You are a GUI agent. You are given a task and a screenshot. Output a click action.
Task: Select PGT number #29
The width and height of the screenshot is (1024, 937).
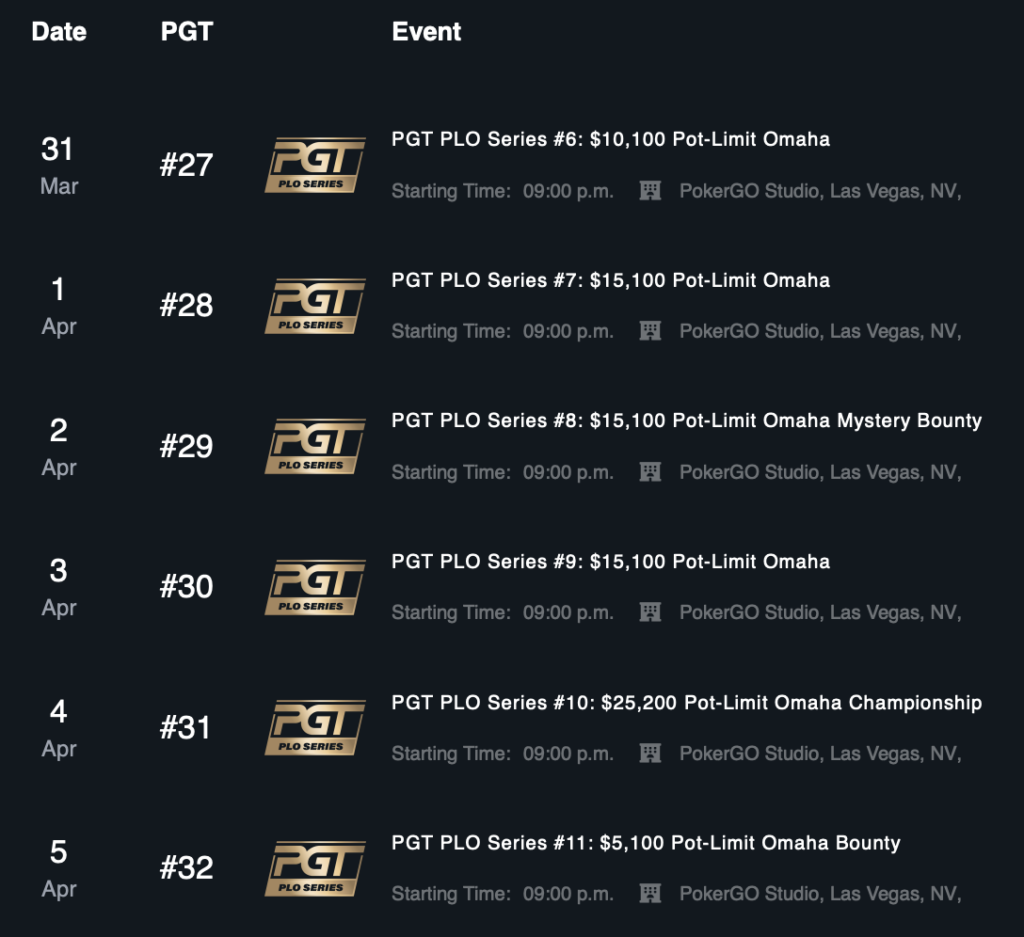click(186, 447)
